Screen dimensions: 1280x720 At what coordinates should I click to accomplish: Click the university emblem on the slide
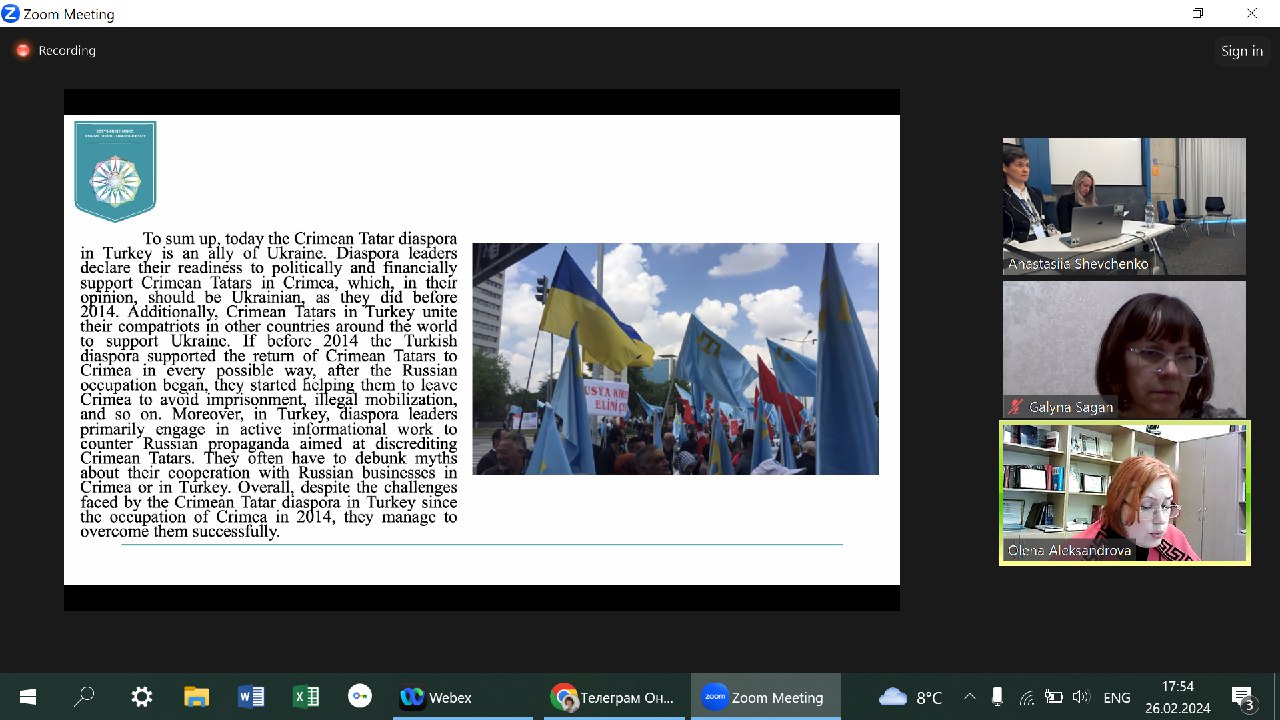click(x=115, y=171)
